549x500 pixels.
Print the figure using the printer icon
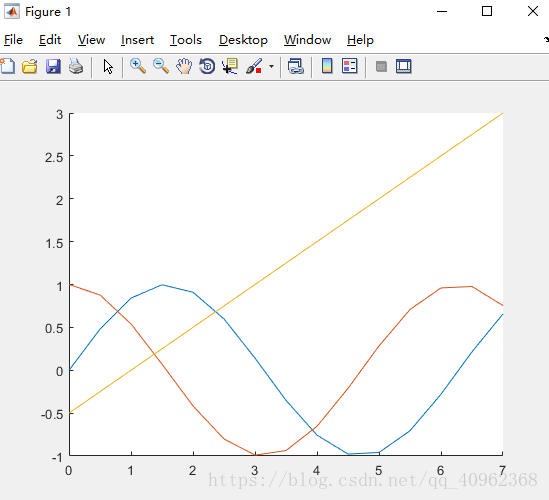76,66
